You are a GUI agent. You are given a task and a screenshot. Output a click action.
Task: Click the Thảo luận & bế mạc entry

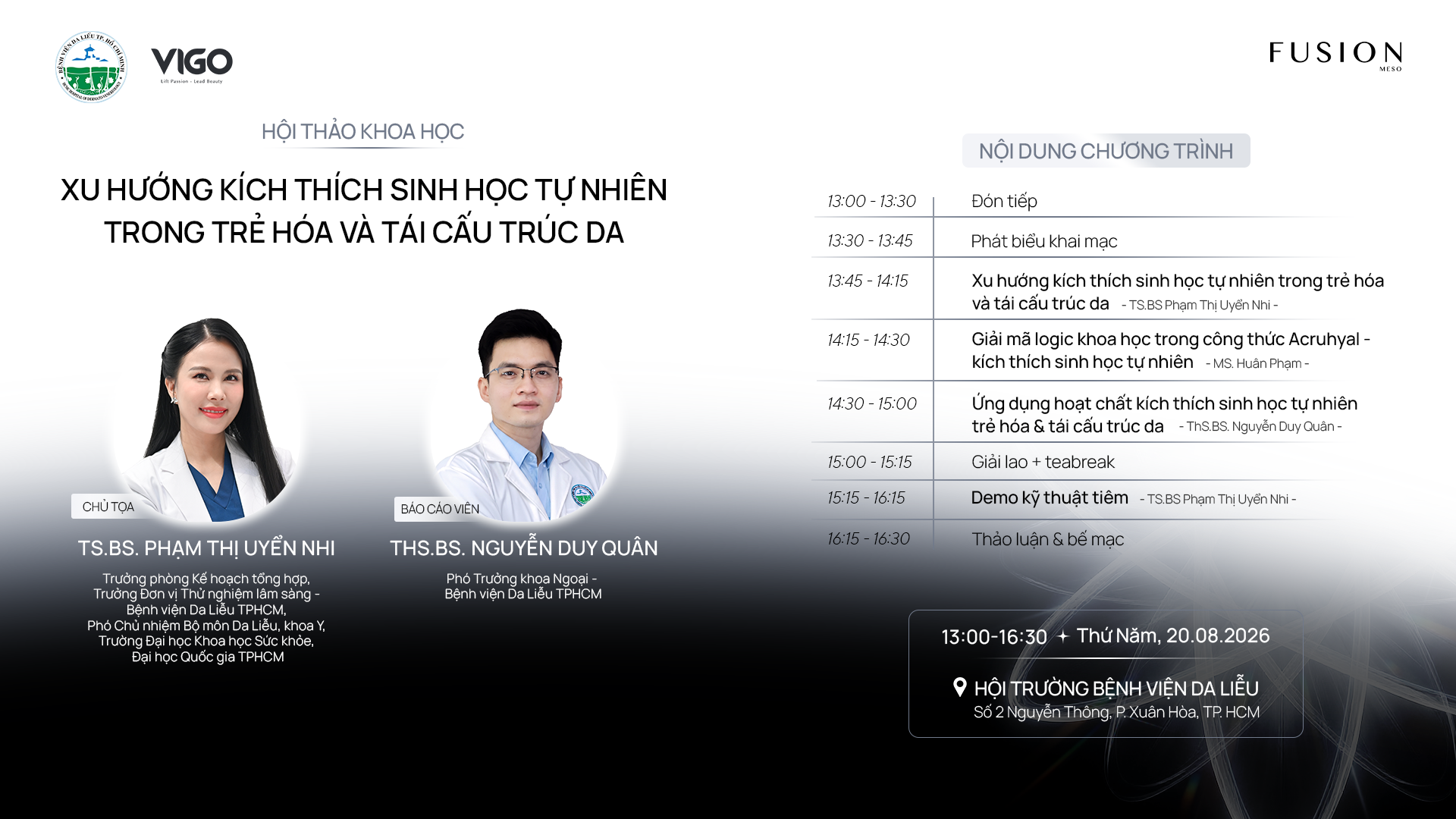tap(1047, 539)
